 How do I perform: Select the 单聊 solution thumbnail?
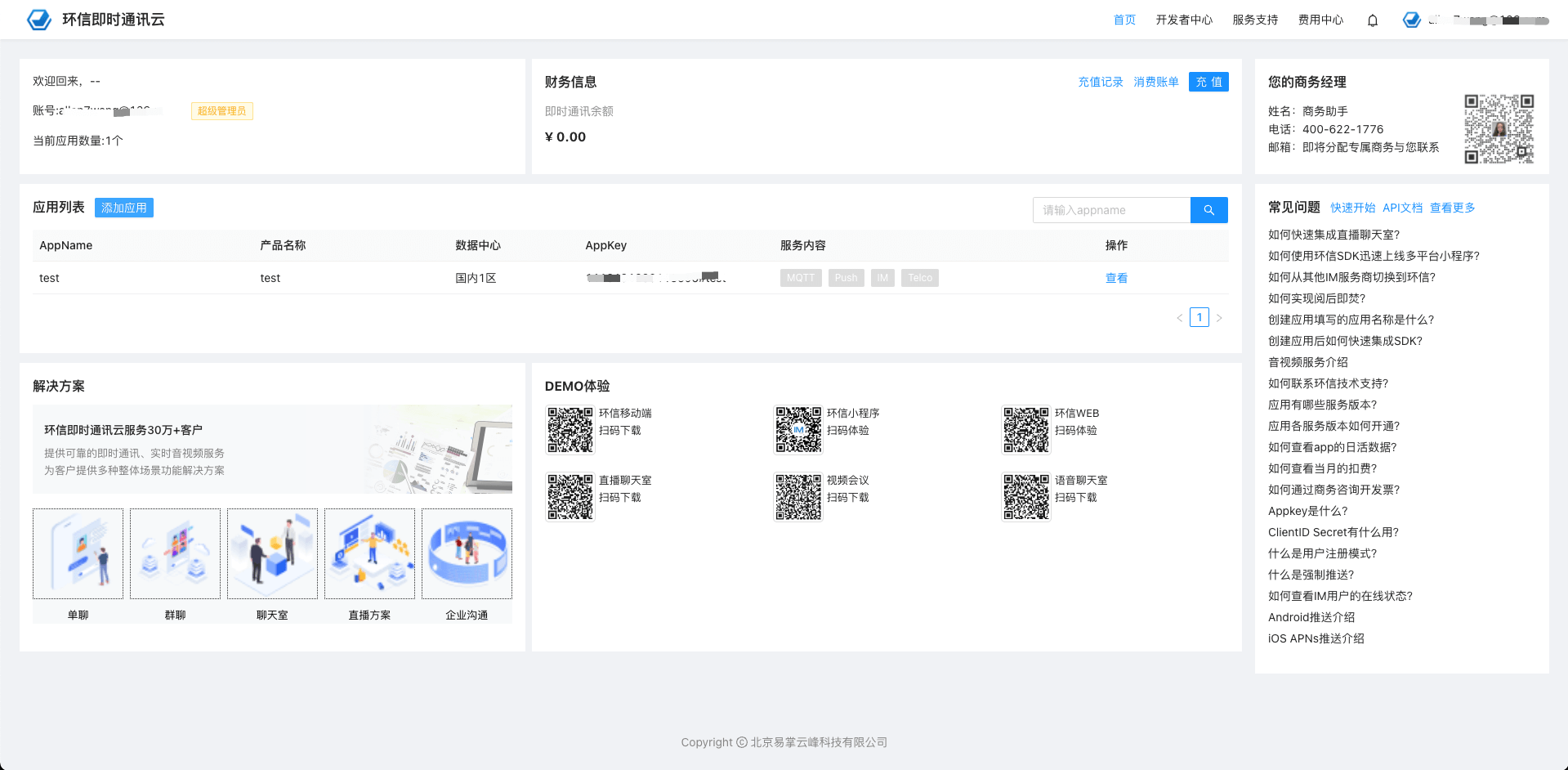(78, 554)
